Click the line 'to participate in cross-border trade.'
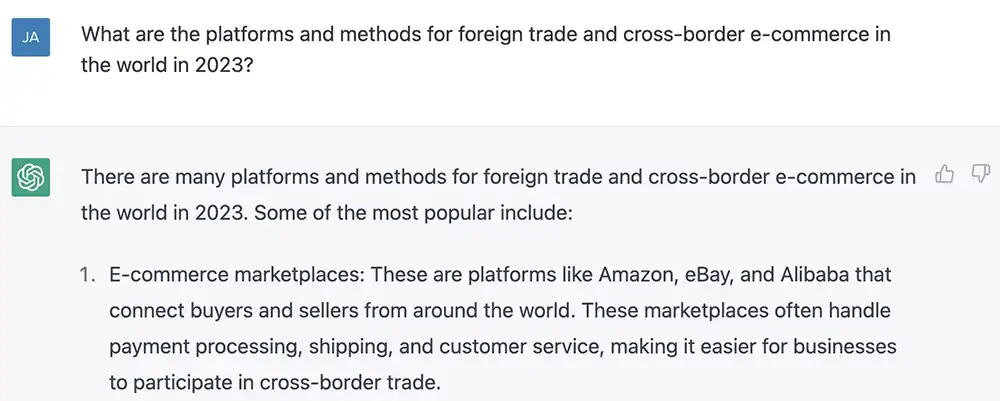Screen dimensions: 1000x401 click(x=275, y=383)
